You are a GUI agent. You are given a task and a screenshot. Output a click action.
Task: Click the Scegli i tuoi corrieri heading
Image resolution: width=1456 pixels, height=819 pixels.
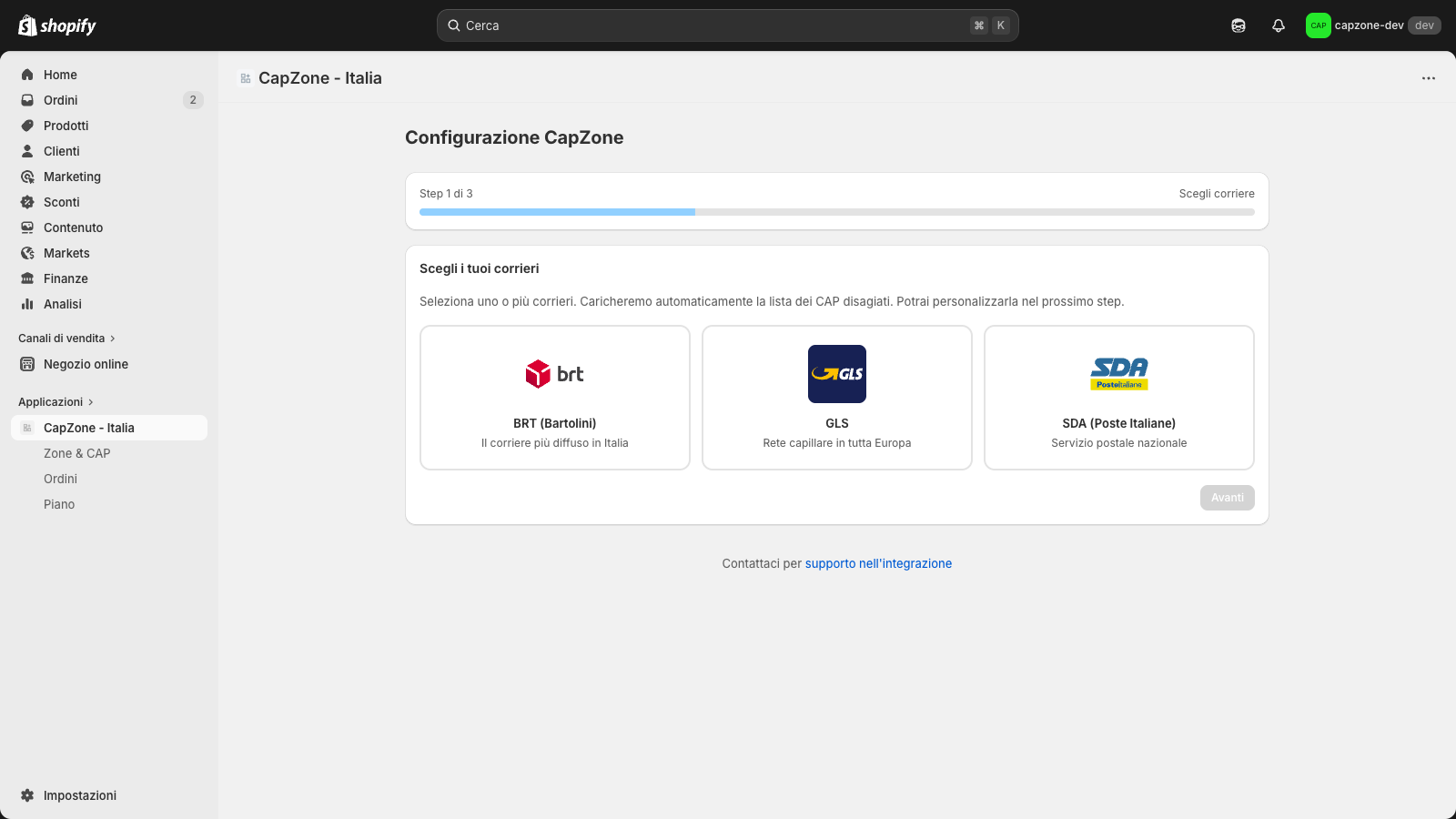click(480, 268)
